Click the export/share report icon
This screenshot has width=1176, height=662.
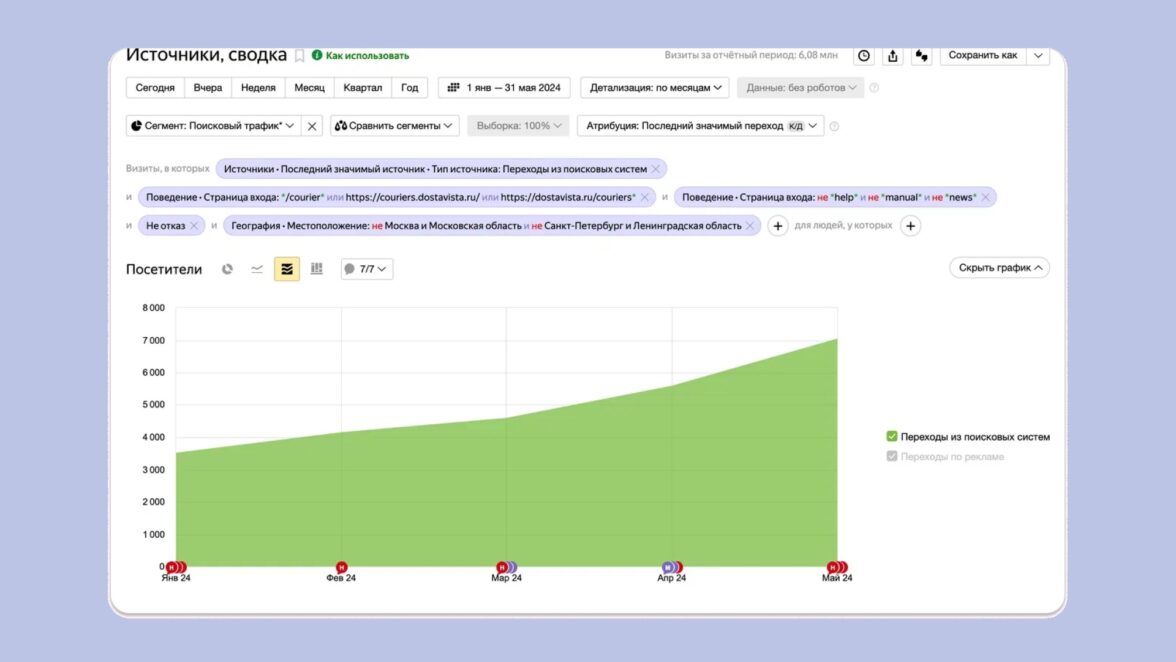pos(893,56)
